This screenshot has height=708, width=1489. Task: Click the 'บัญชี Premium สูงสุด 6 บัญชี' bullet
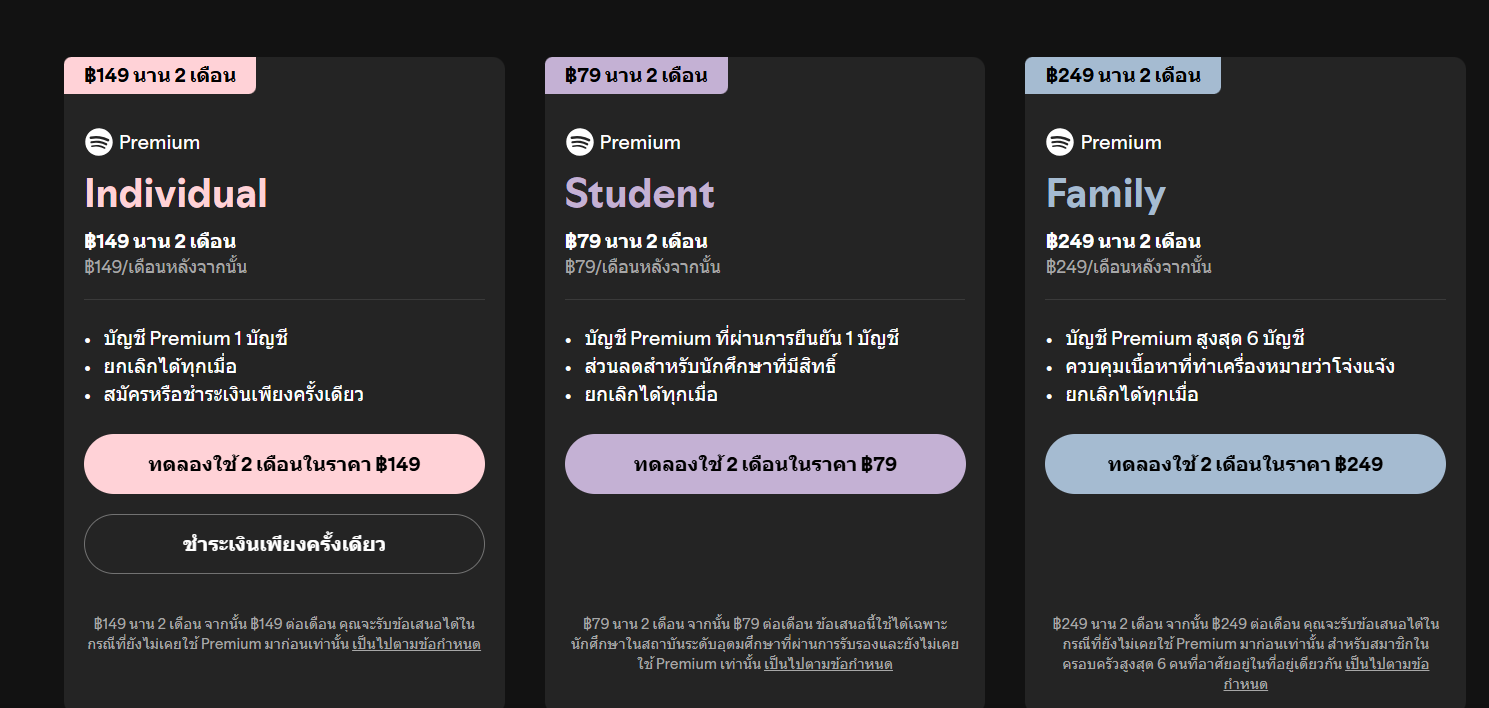tap(1185, 339)
